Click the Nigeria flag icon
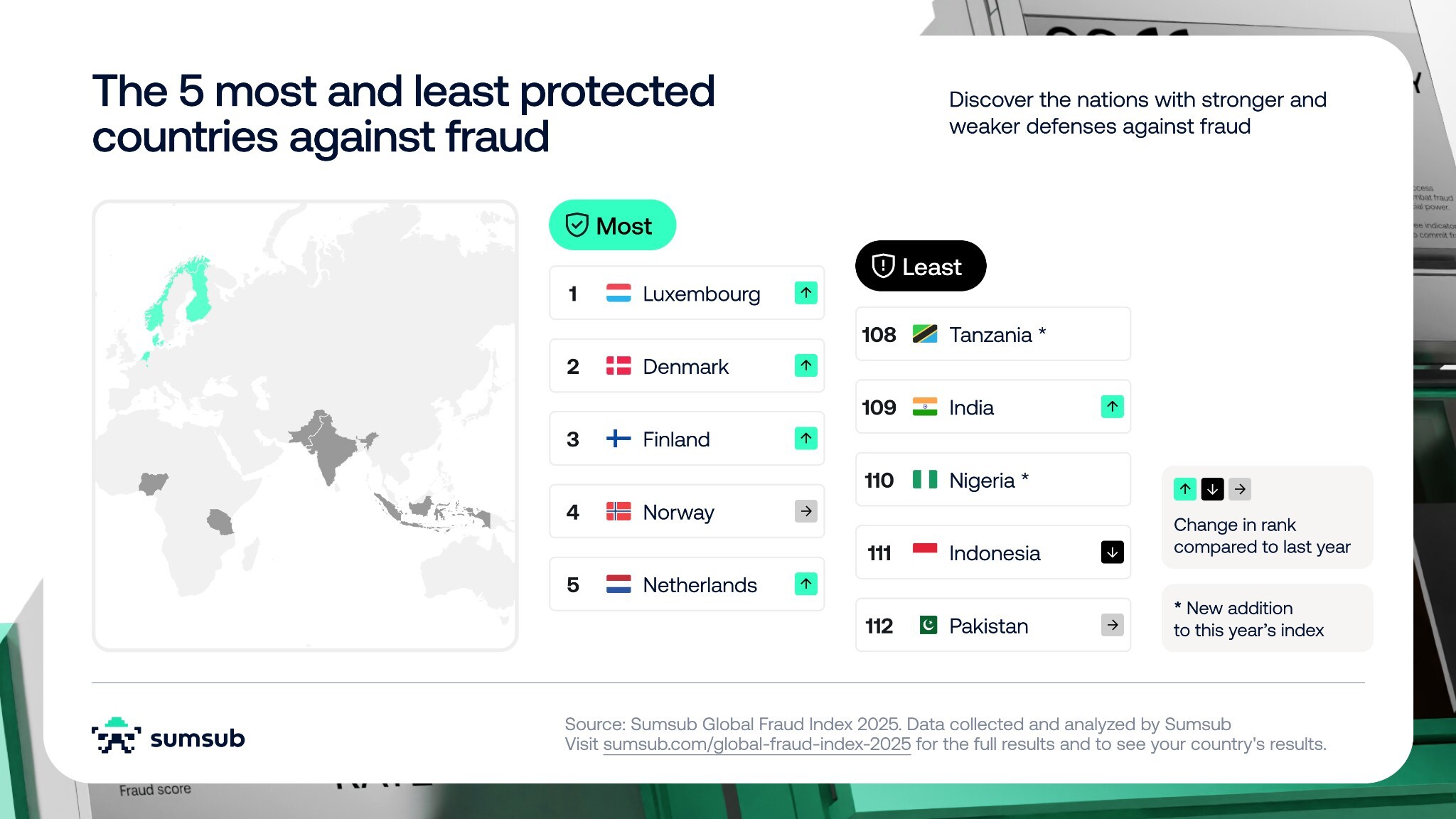 point(924,480)
